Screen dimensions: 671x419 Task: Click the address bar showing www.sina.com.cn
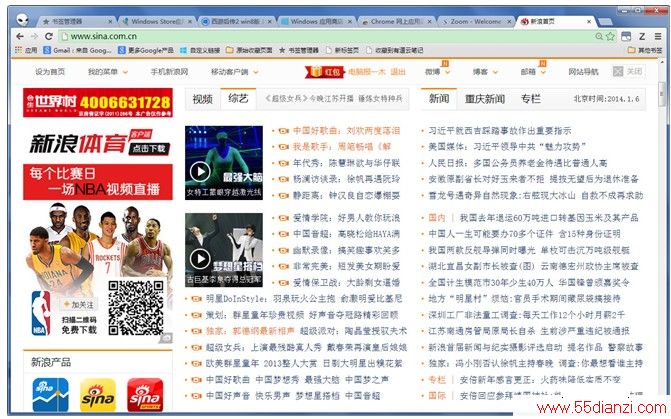(325, 36)
